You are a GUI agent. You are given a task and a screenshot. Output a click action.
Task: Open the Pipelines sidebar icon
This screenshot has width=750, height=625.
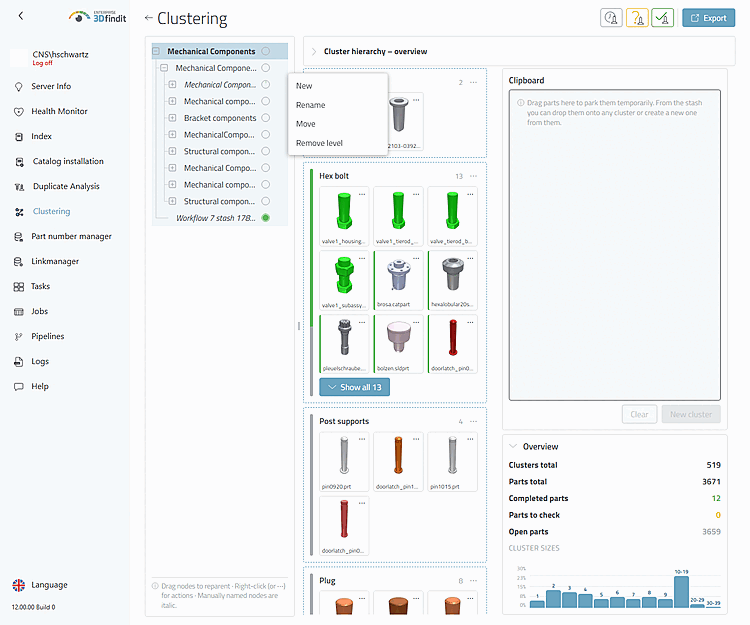click(19, 337)
